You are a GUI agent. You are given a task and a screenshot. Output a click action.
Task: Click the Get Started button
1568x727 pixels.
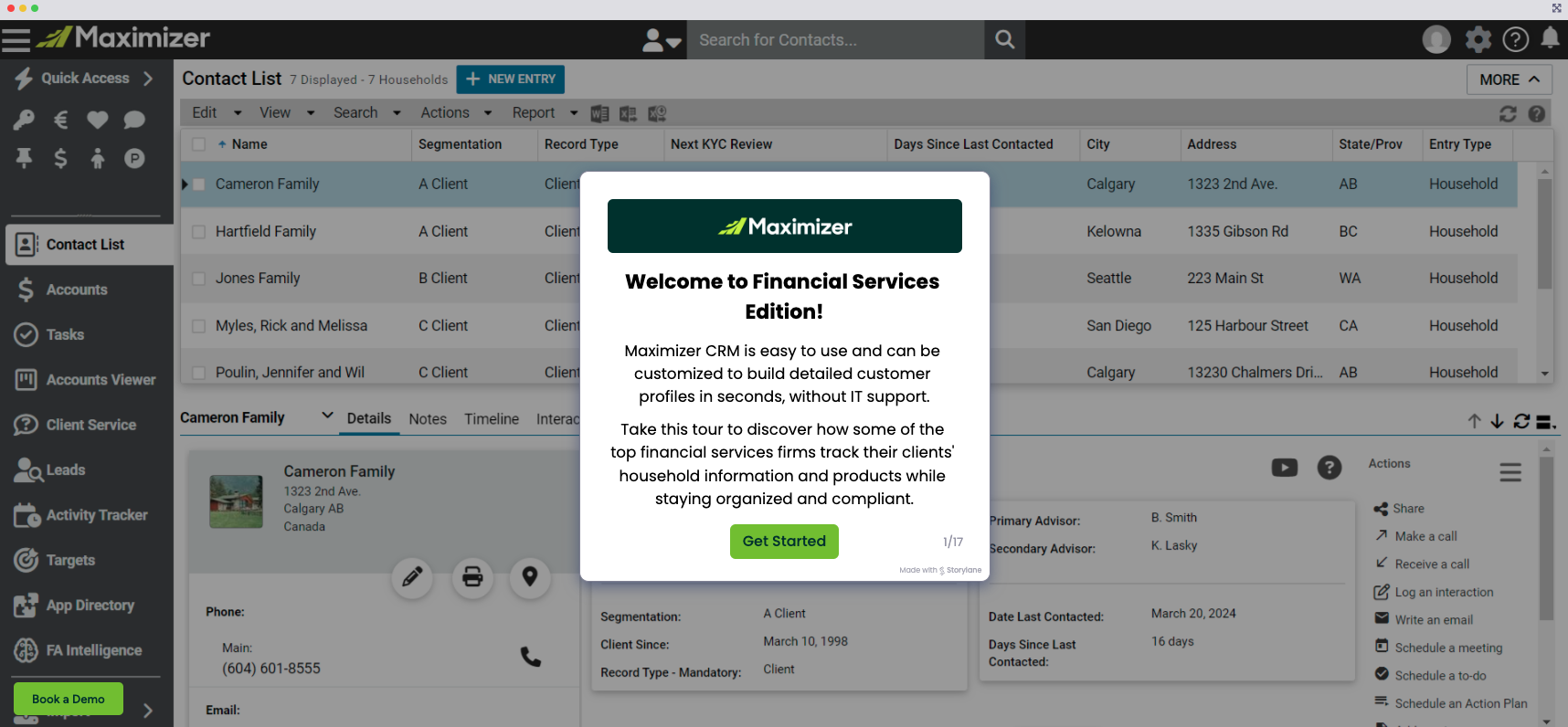(784, 542)
